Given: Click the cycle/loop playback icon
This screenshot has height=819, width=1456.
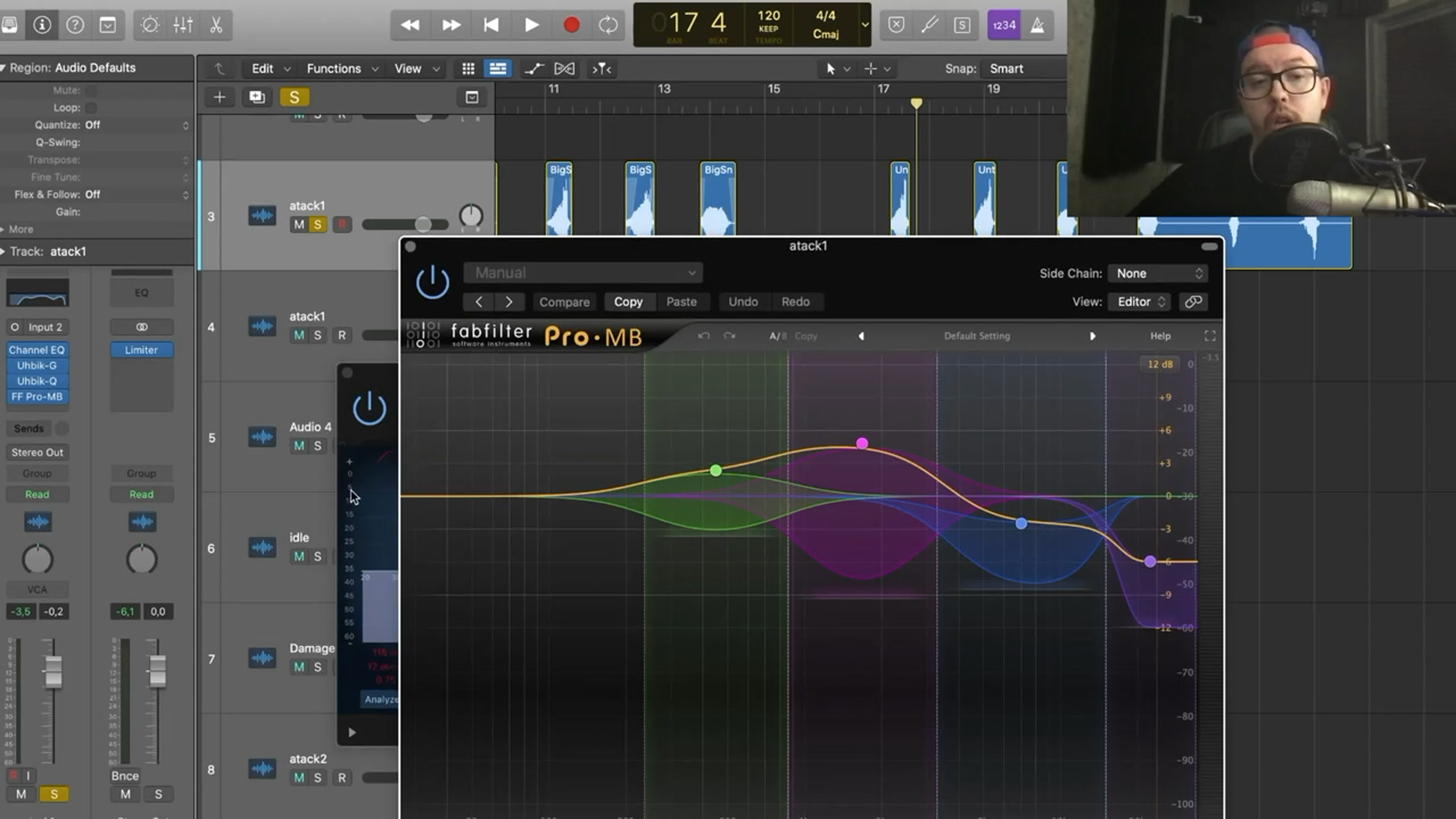Looking at the screenshot, I should [608, 24].
